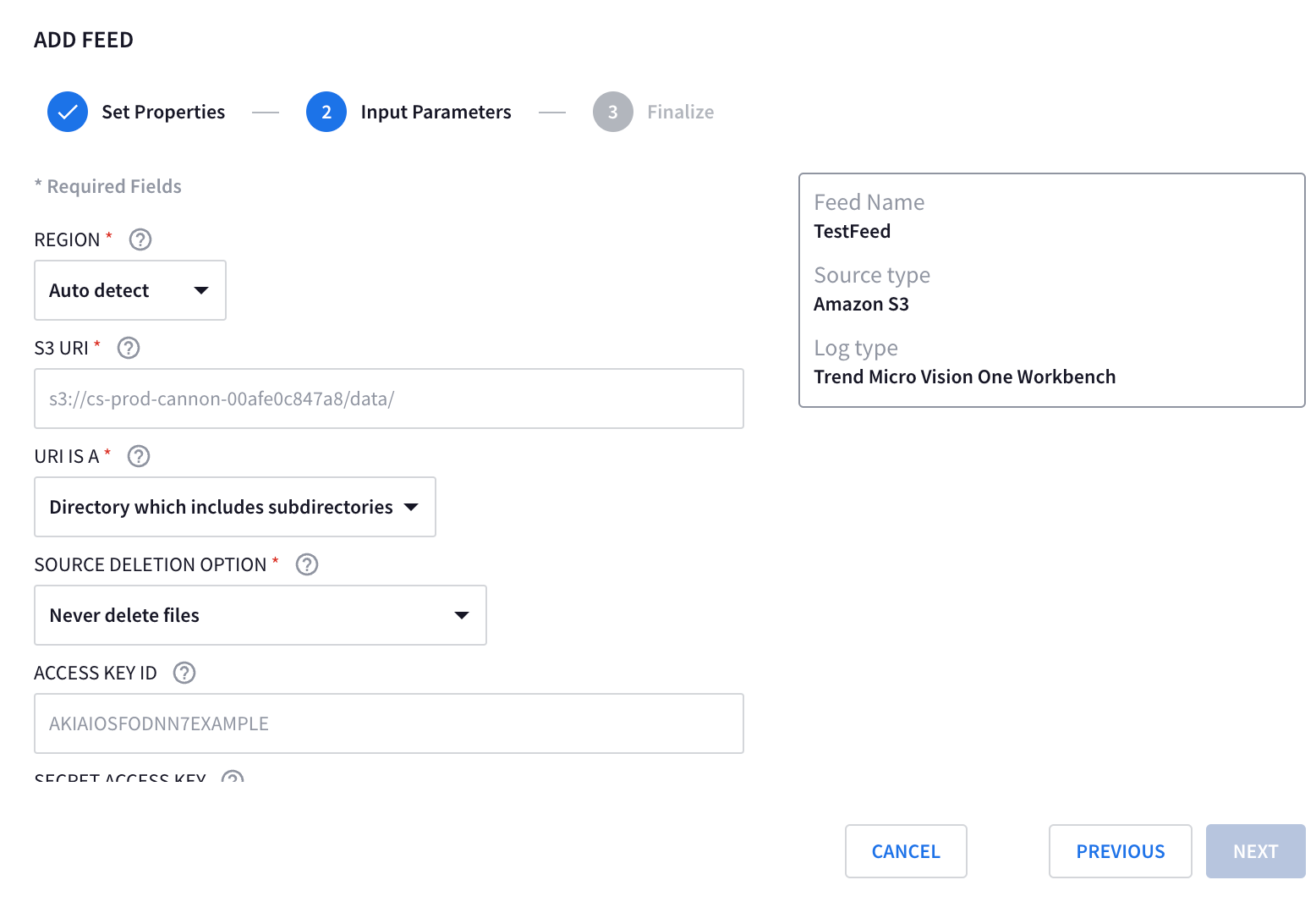Click the SECRET ACCESS KEY help icon
1316x902 pixels.
point(233,778)
